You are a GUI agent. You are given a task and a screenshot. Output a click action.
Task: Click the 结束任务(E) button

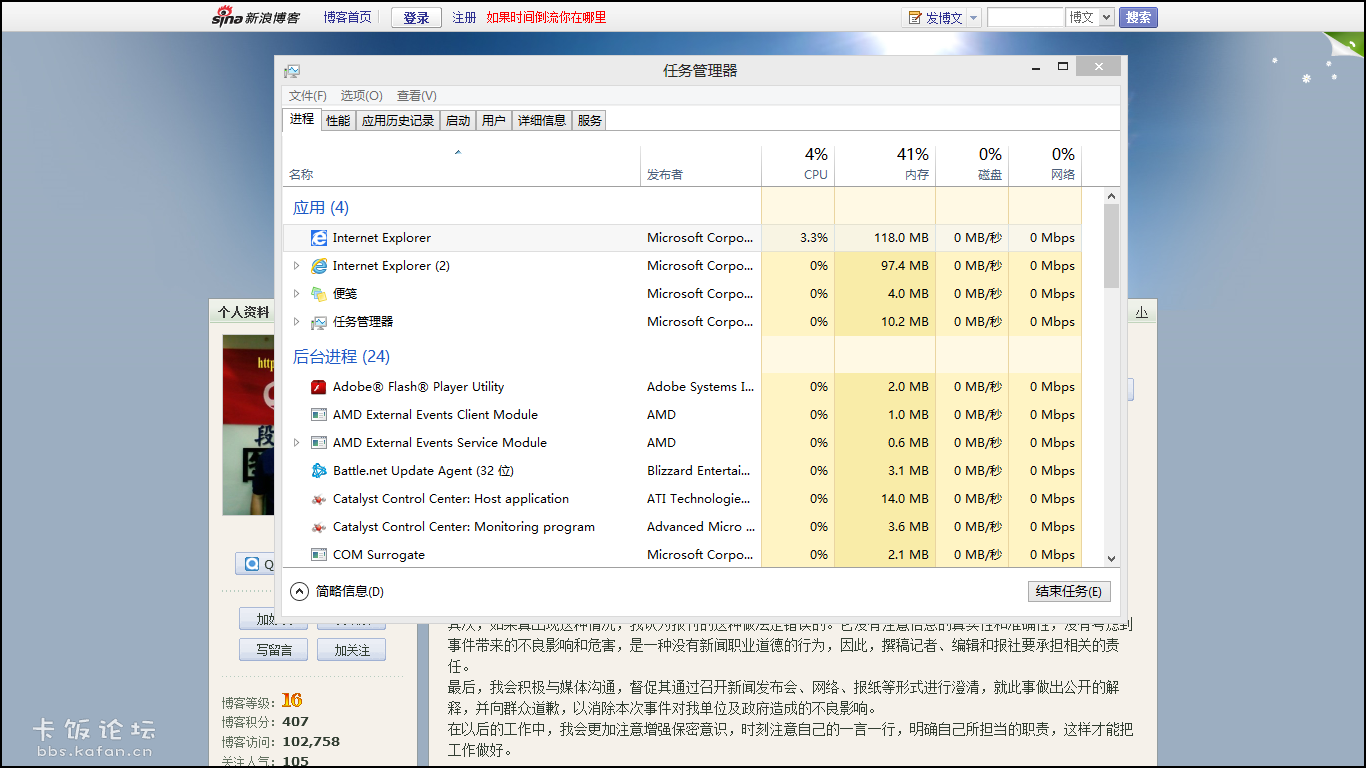click(x=1069, y=591)
